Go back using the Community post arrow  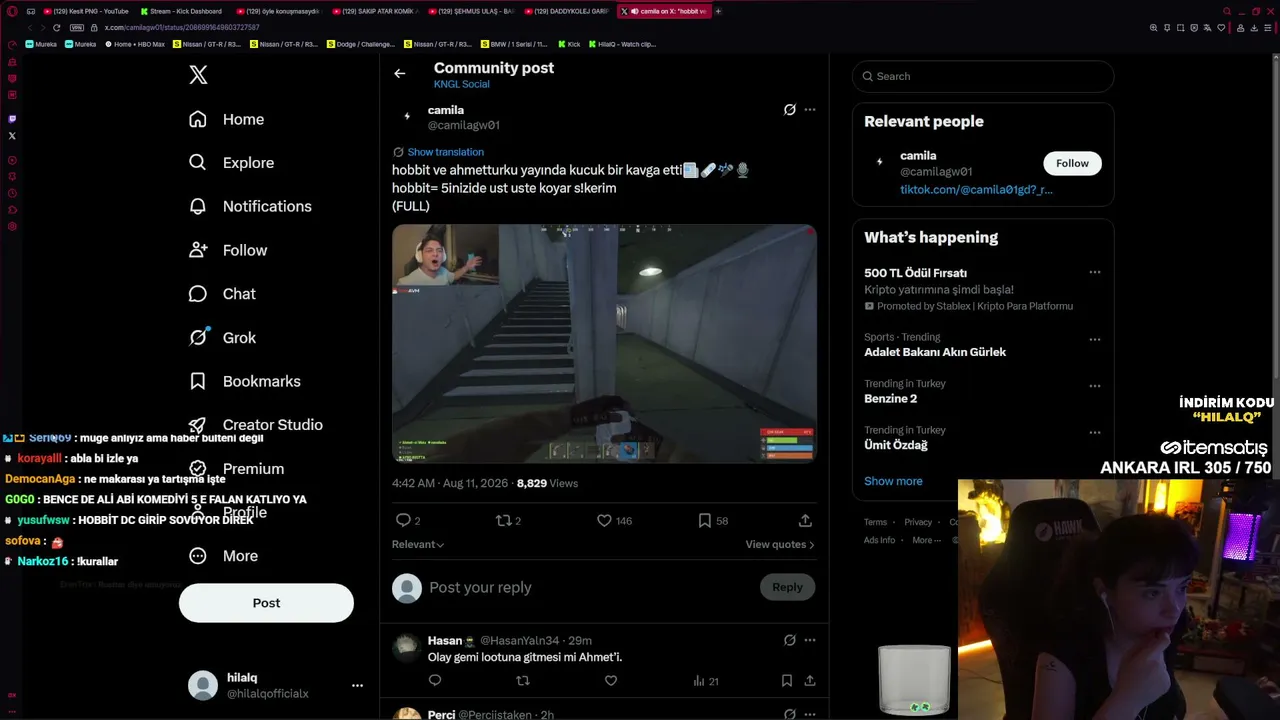(399, 73)
